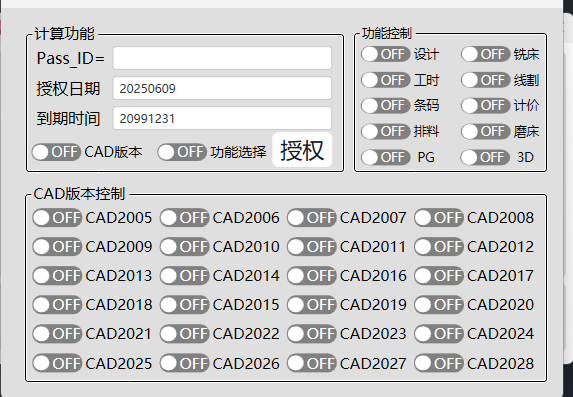Turn on the CAD2025 toggle
573x397 pixels.
coord(57,363)
